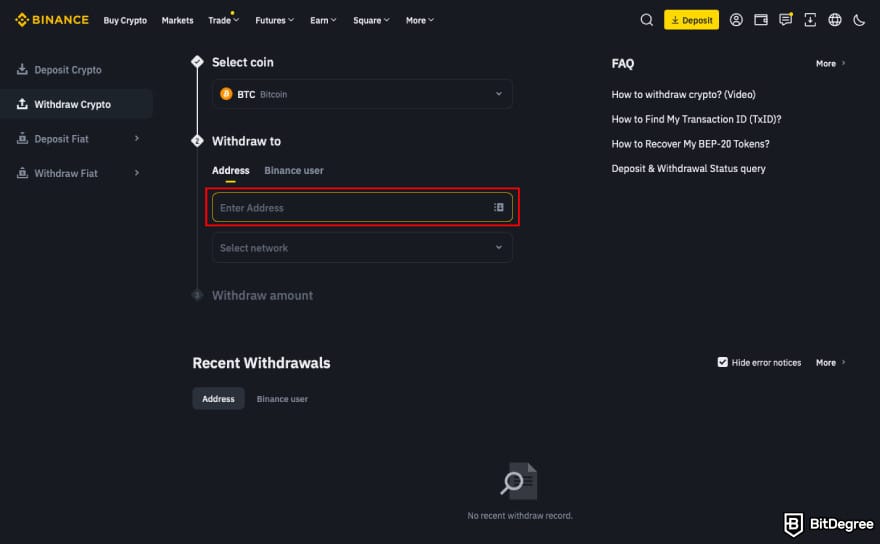
Task: Toggle Hide error notices checkbox
Action: (722, 362)
